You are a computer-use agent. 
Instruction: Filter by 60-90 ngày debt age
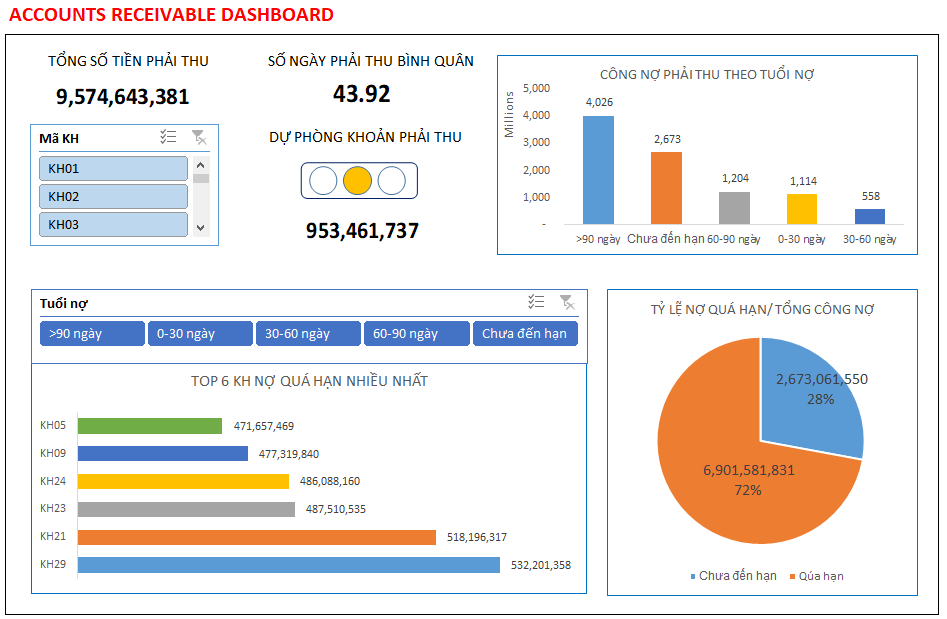point(416,334)
